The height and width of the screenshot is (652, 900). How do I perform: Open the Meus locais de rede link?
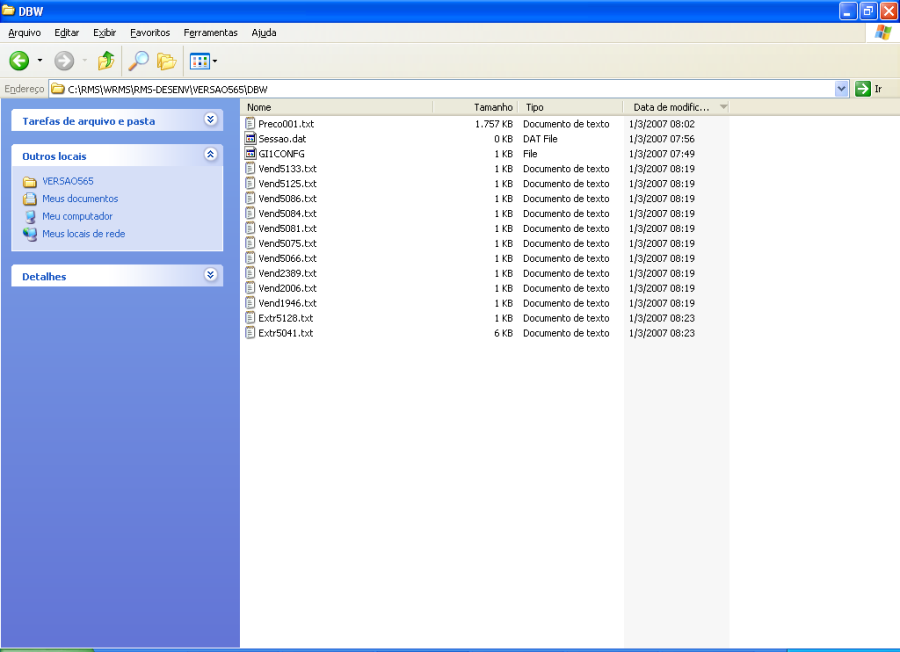coord(84,234)
